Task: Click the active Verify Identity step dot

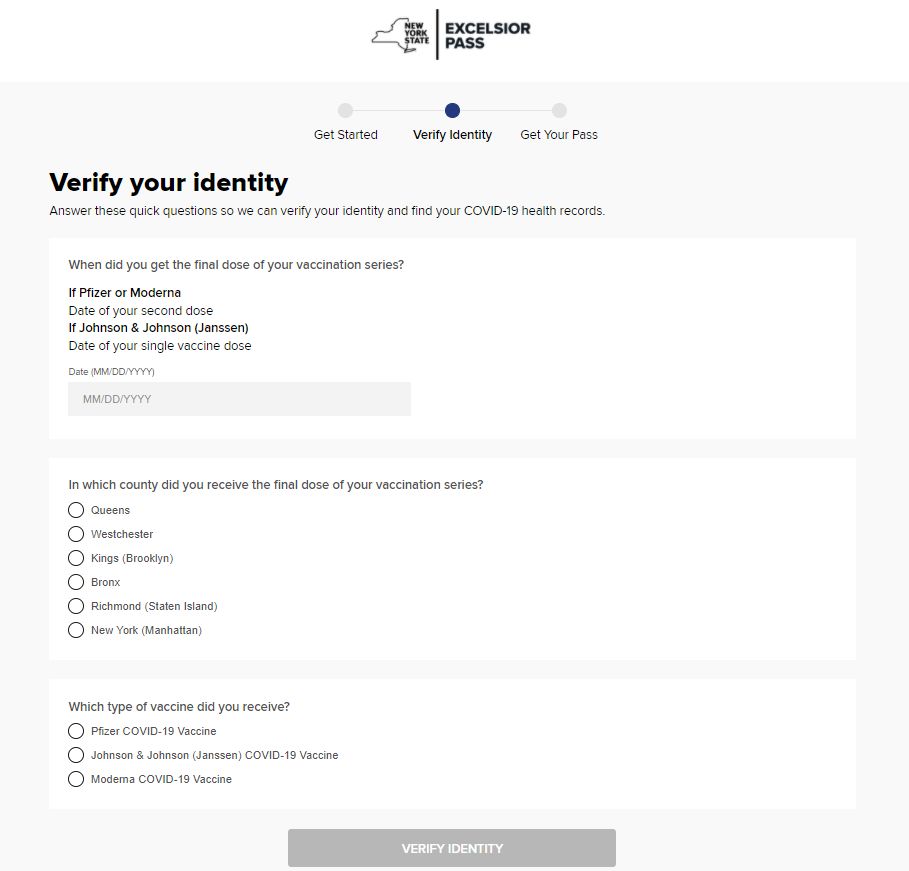Action: coord(452,110)
